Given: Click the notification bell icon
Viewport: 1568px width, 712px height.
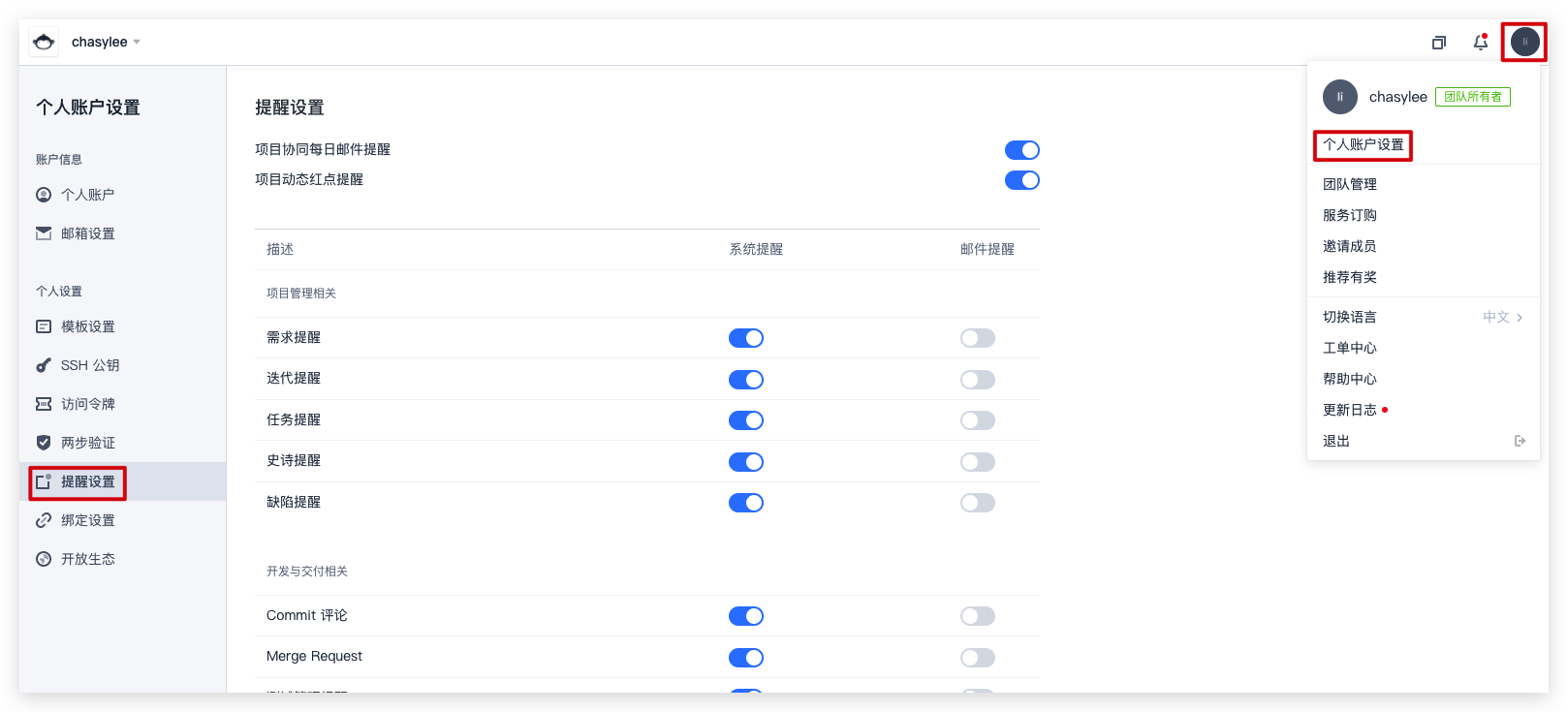Looking at the screenshot, I should [x=1480, y=42].
